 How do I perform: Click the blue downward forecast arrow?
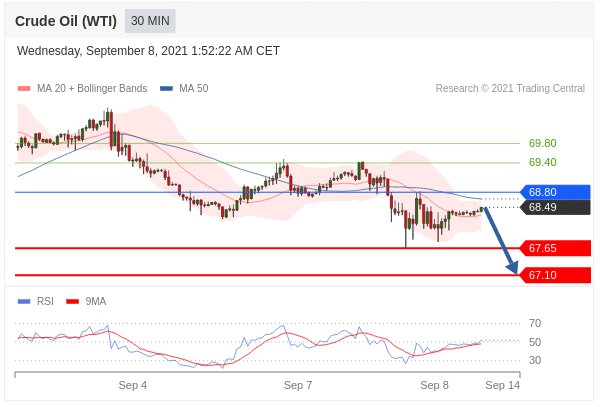pos(501,242)
